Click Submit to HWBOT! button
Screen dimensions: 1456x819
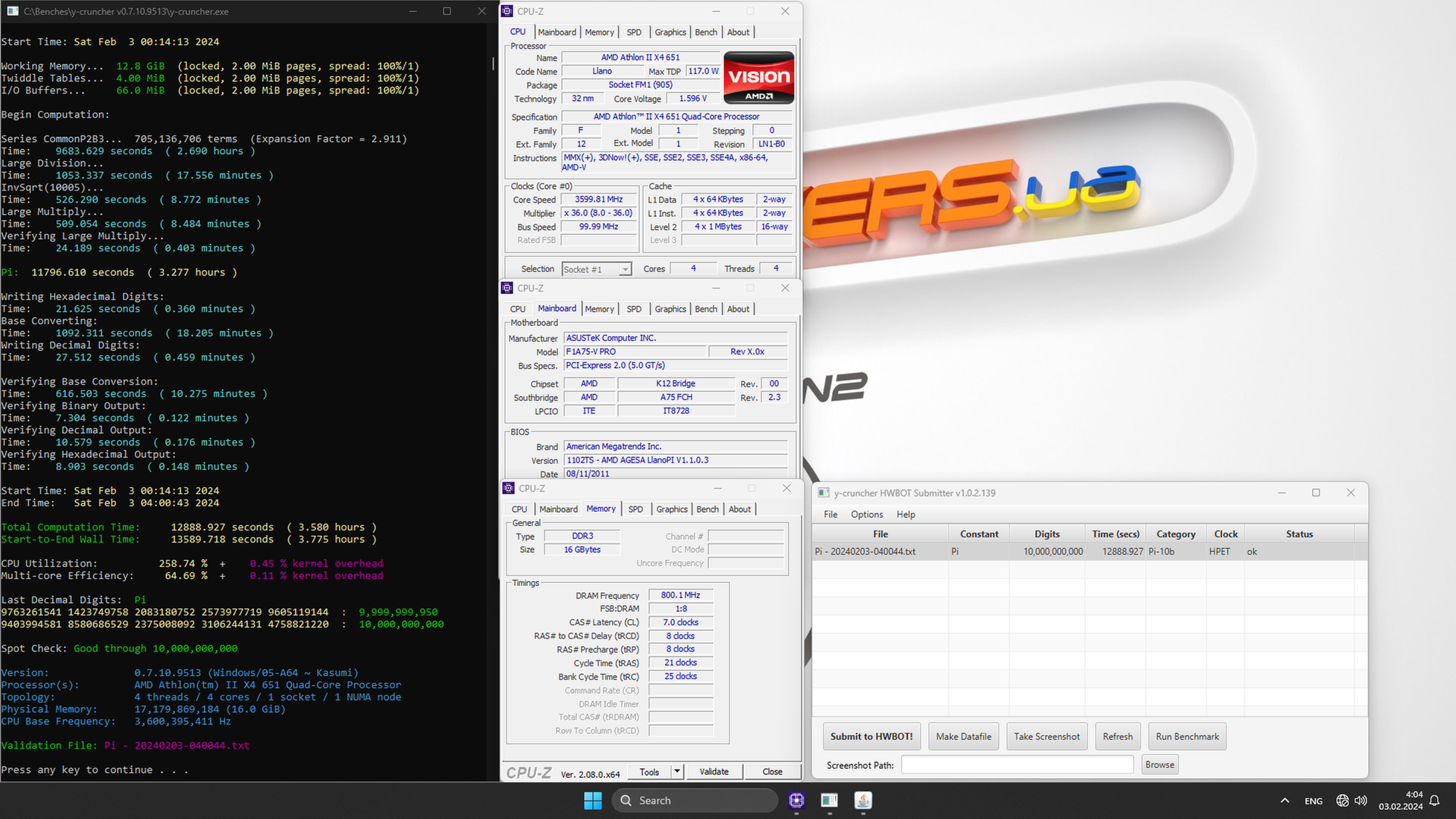pyautogui.click(x=871, y=736)
